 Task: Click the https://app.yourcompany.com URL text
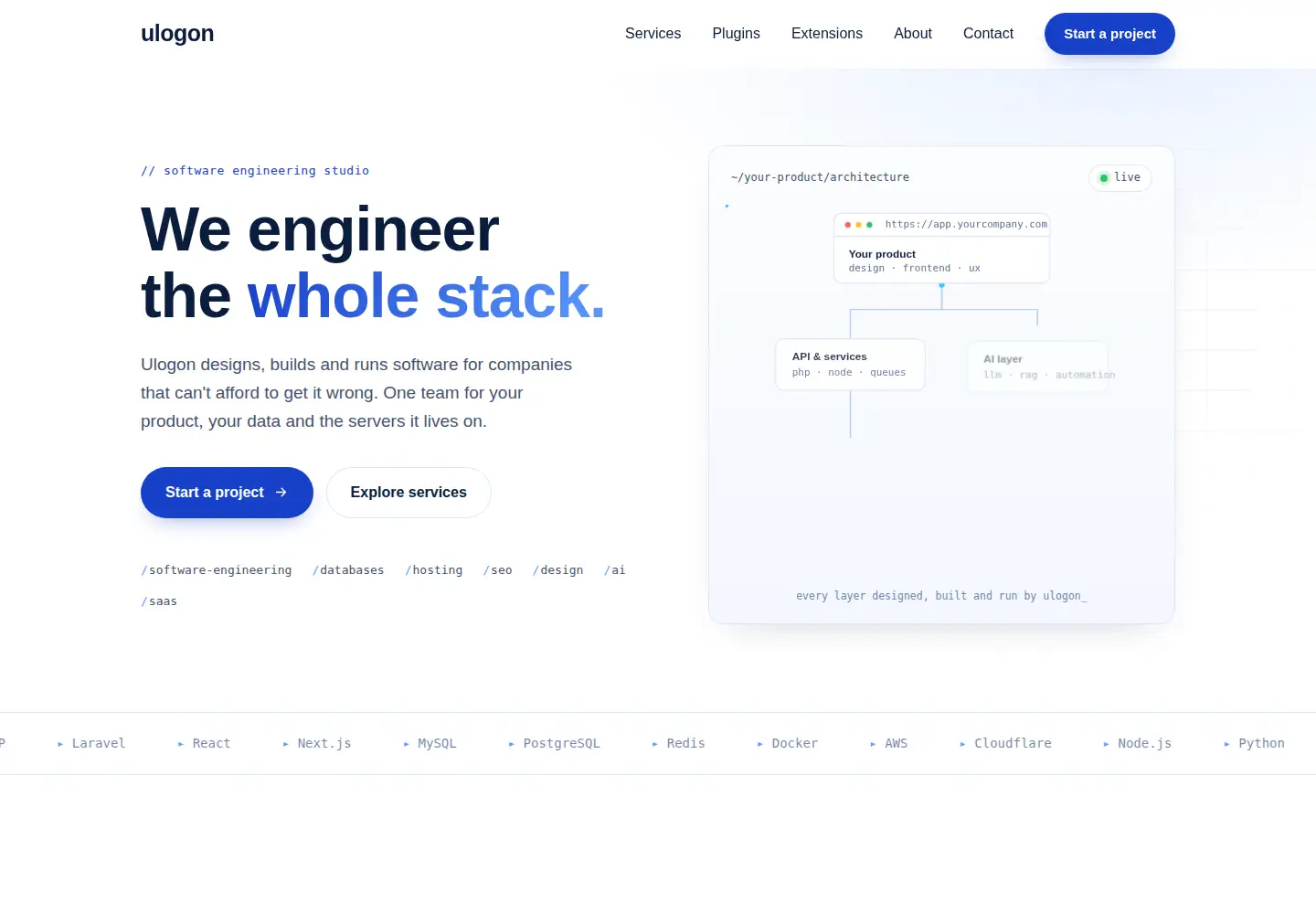[966, 224]
